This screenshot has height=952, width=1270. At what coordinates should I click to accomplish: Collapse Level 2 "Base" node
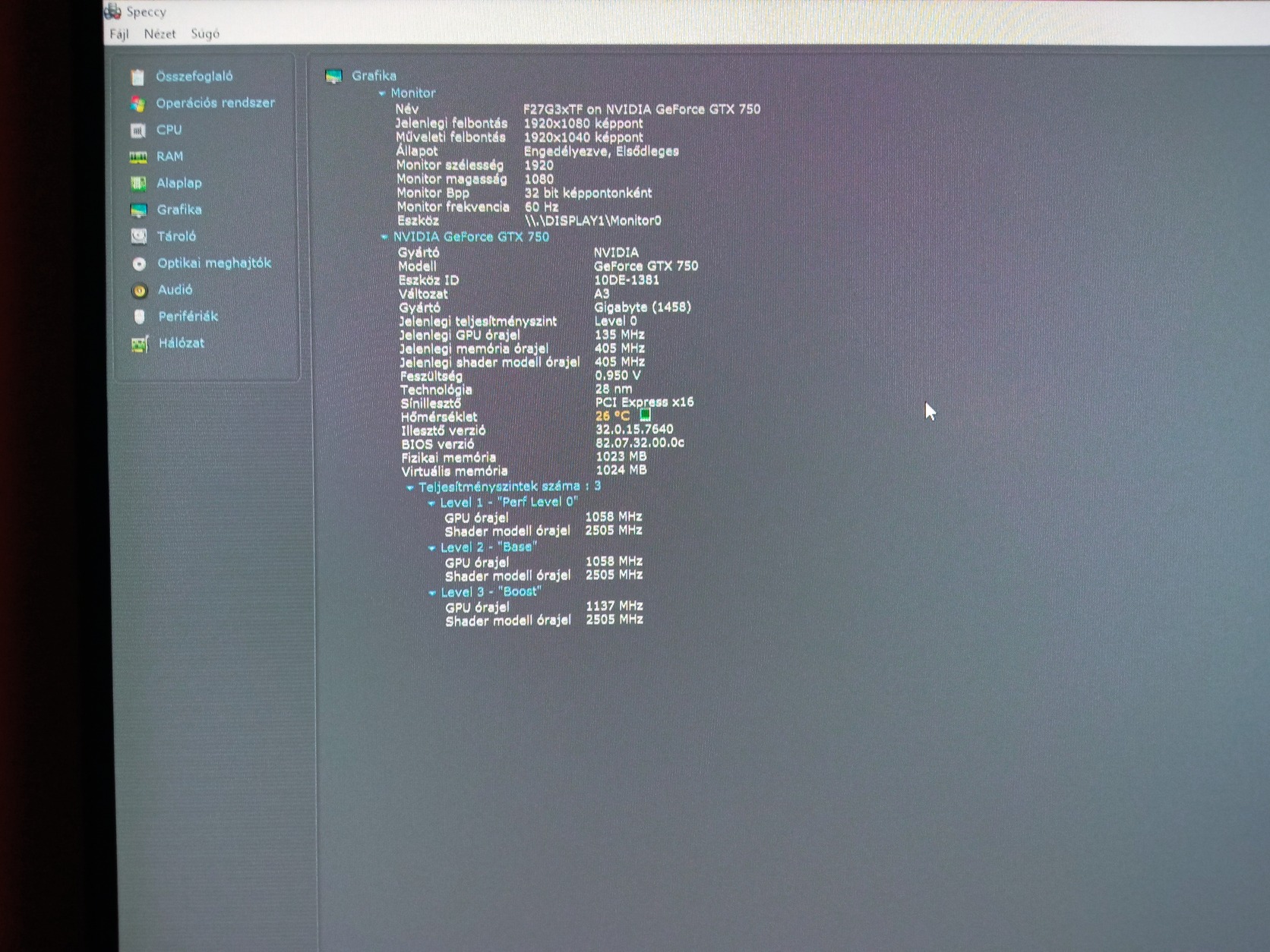(432, 548)
